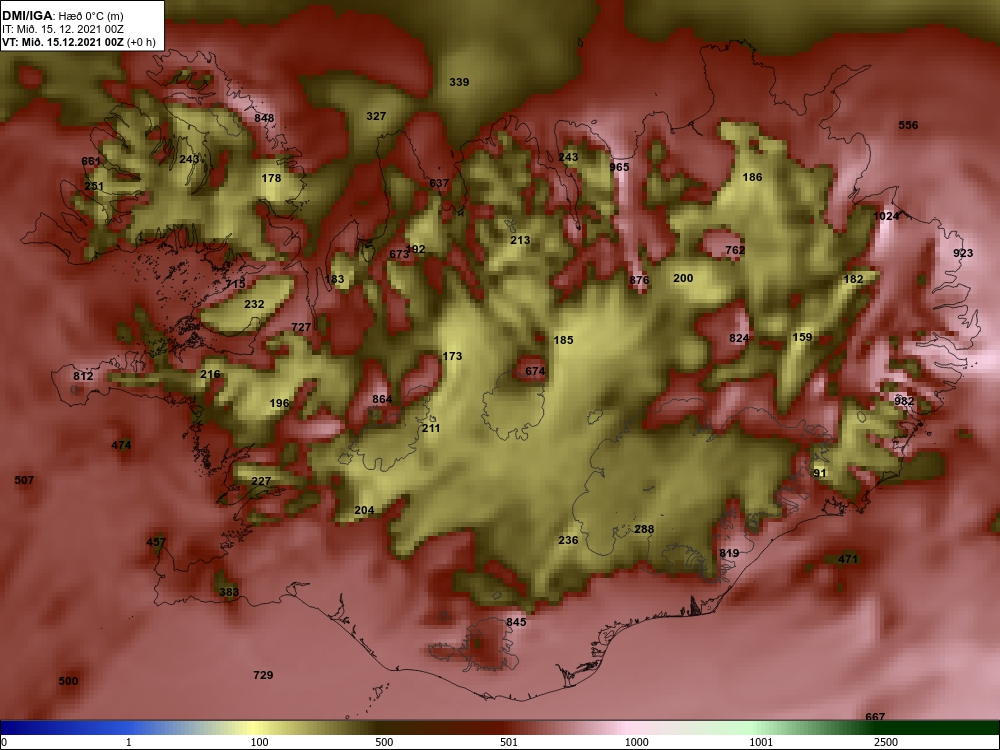Screen dimensions: 1000x750
Task: Select the 474 offshore value
Action: tap(121, 445)
